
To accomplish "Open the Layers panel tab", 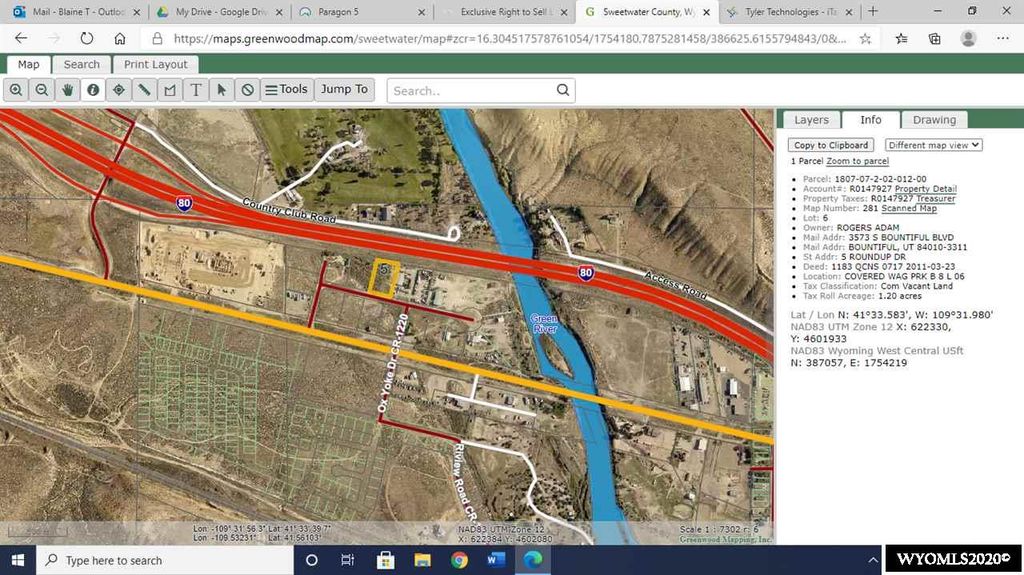I will 811,120.
